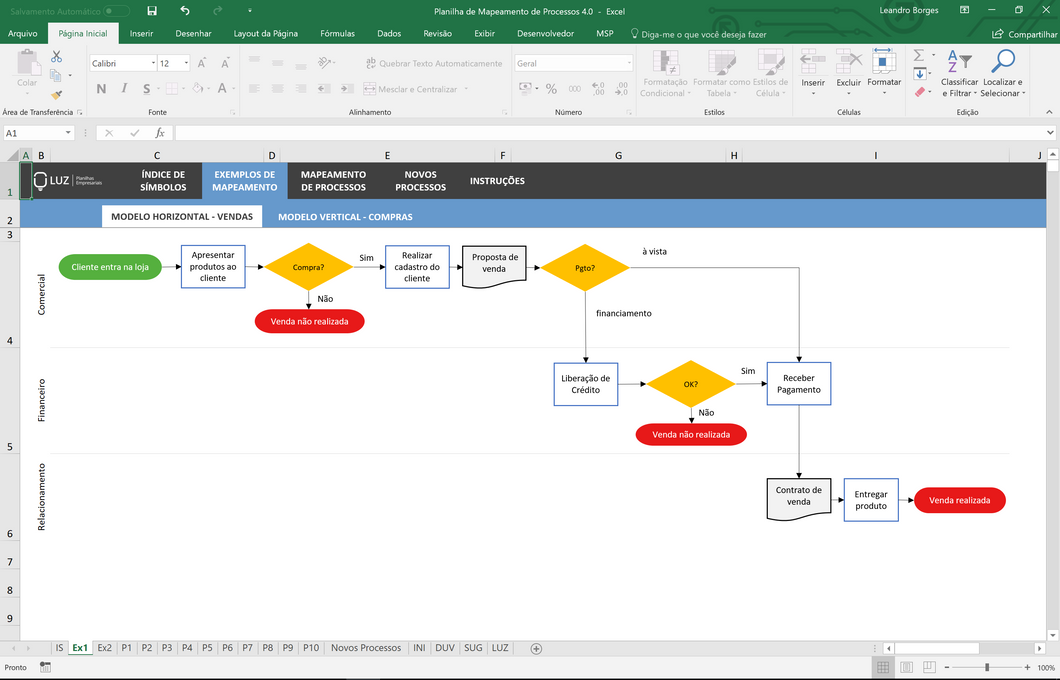
Task: Click the Format Painter brush icon
Action: click(x=56, y=94)
